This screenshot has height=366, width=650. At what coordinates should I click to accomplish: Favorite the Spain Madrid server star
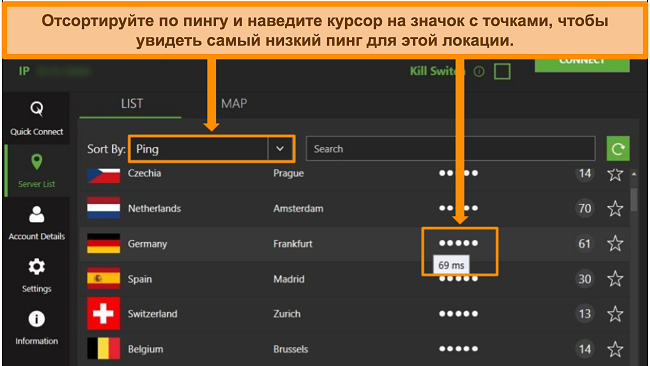tap(615, 279)
